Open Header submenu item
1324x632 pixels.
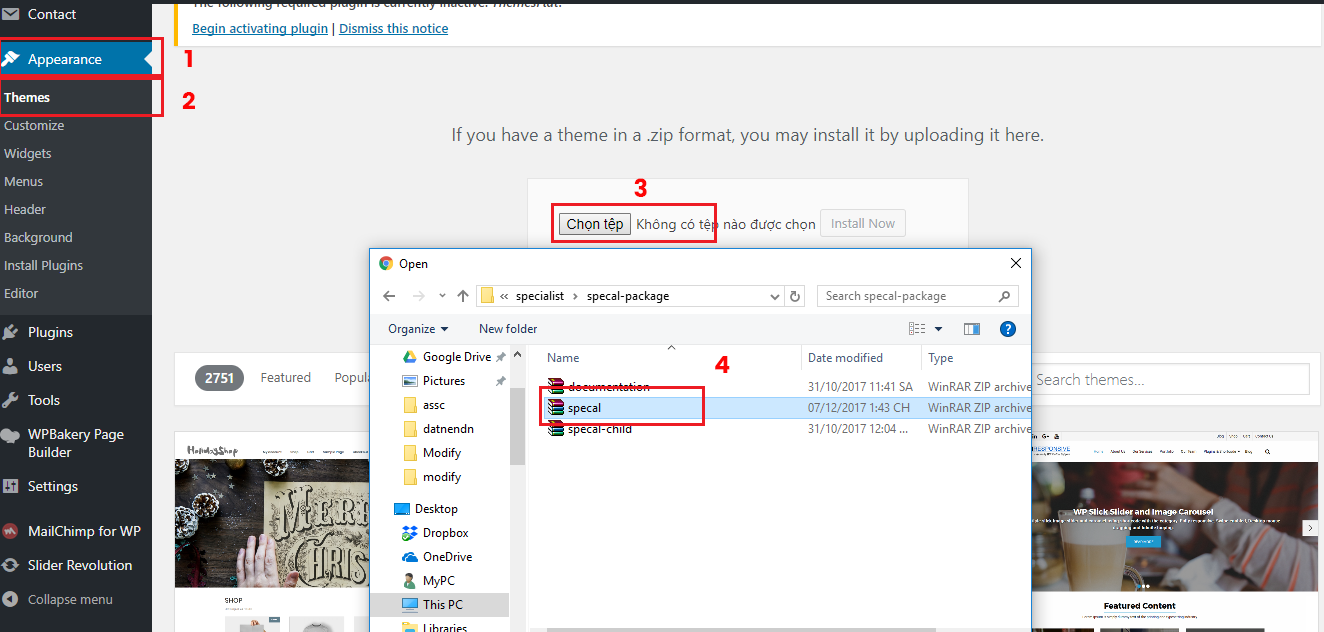25,209
